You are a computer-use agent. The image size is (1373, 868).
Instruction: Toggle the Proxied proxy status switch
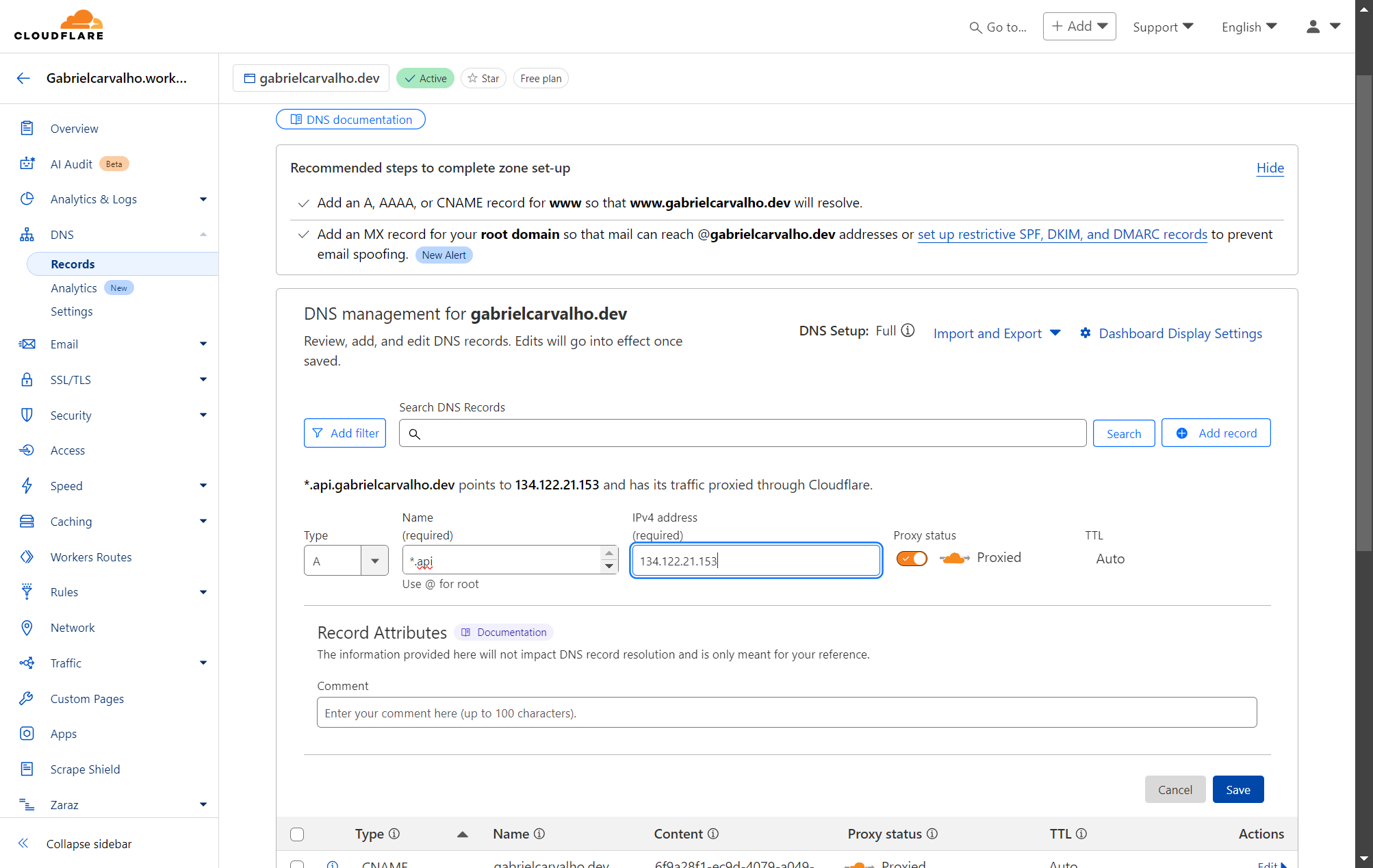[x=912, y=559]
